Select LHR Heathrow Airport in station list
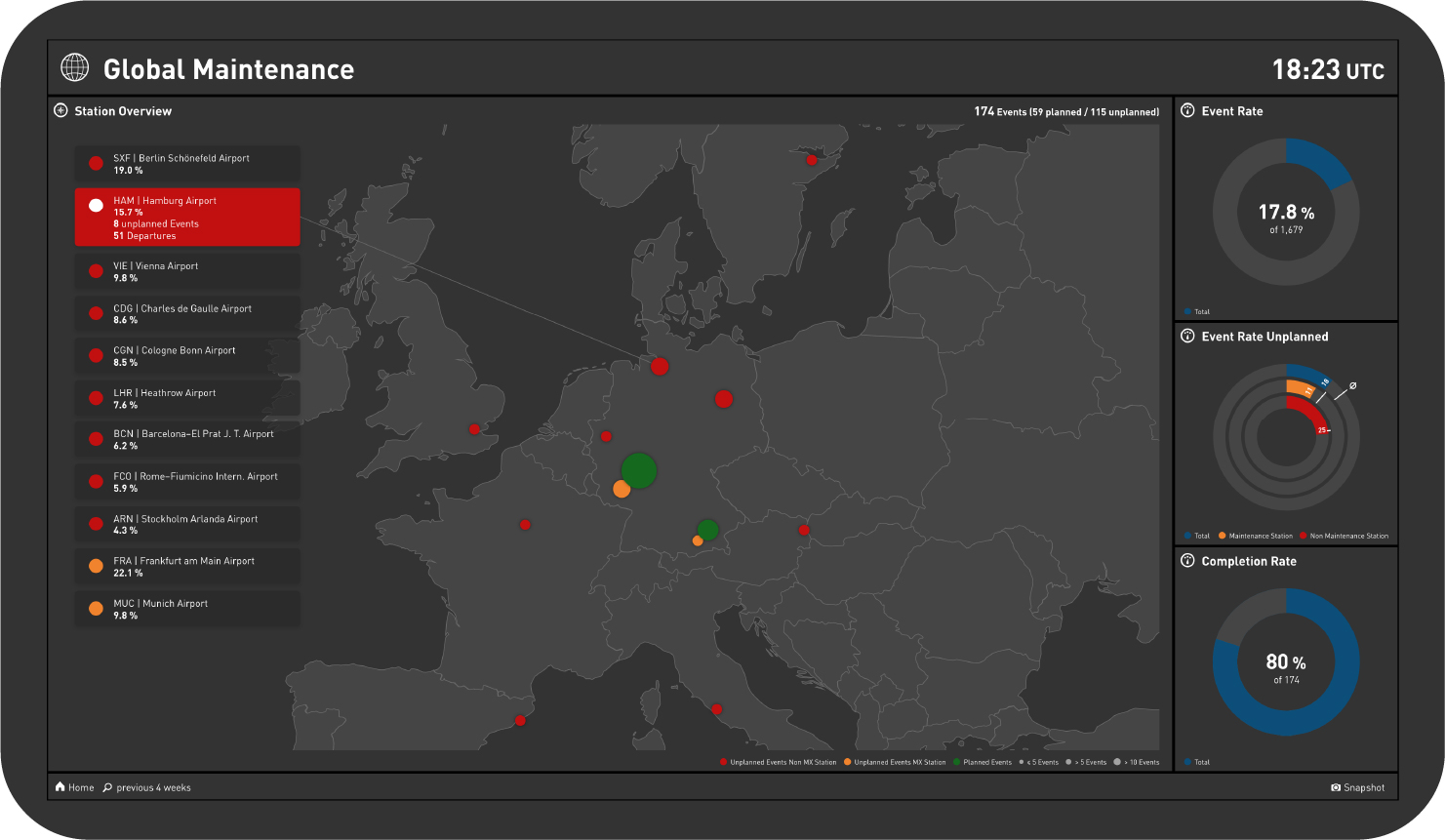This screenshot has width=1445, height=840. click(187, 398)
